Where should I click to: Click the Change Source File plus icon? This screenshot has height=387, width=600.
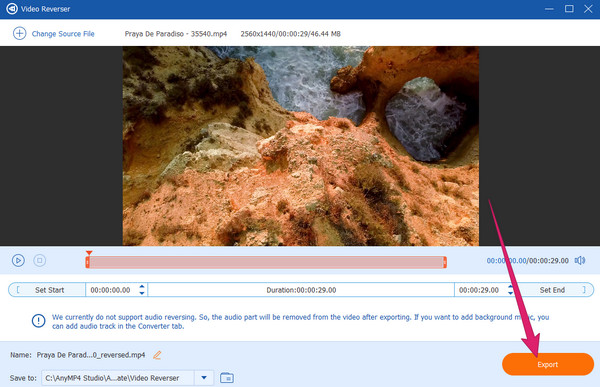coord(20,33)
